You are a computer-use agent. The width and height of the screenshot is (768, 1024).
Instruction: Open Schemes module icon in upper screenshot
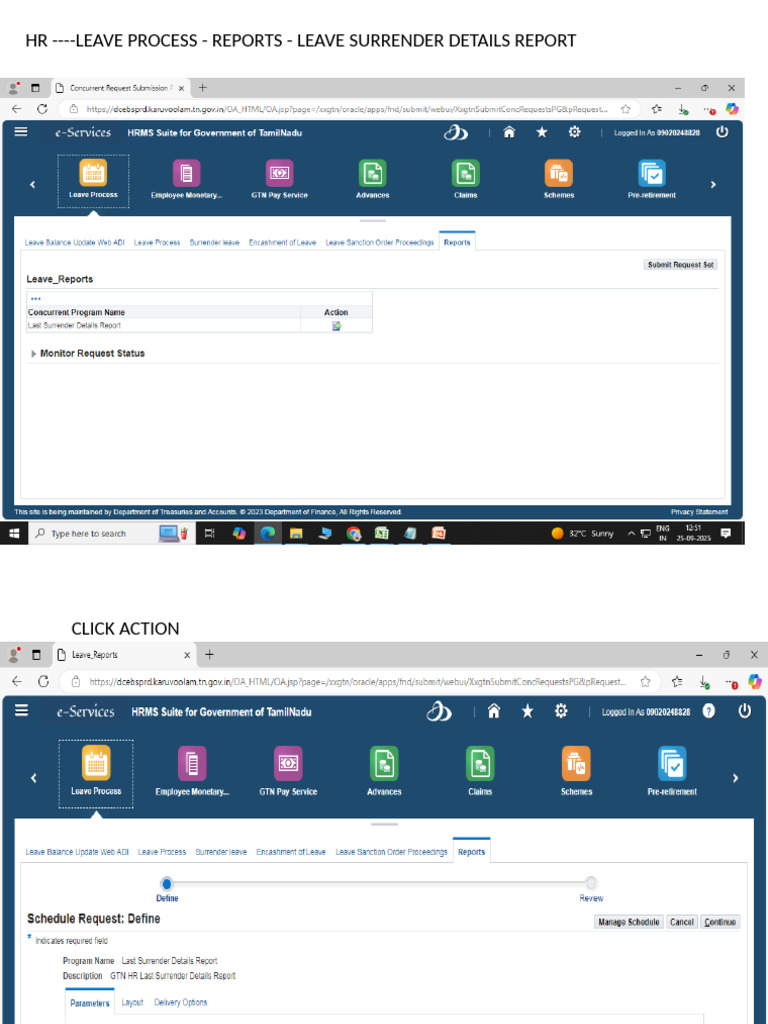[558, 173]
